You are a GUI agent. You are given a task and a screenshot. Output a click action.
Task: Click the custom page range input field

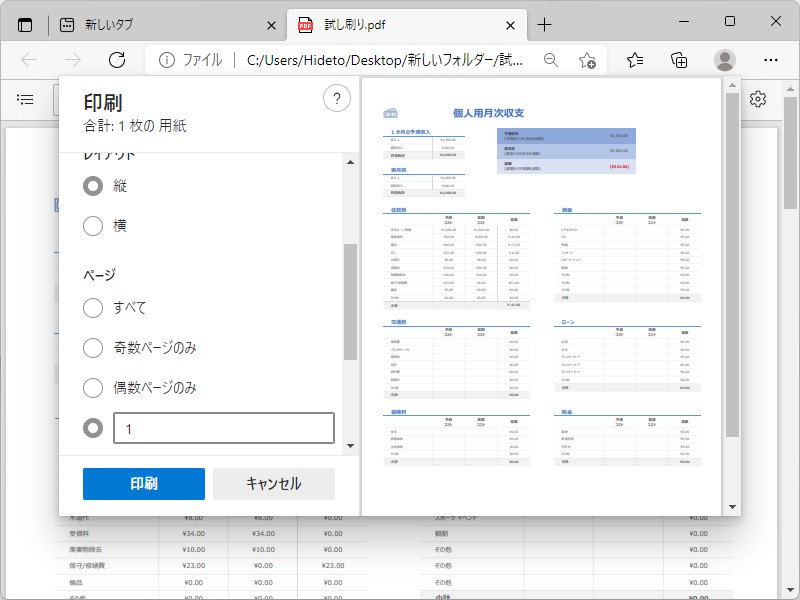point(223,427)
